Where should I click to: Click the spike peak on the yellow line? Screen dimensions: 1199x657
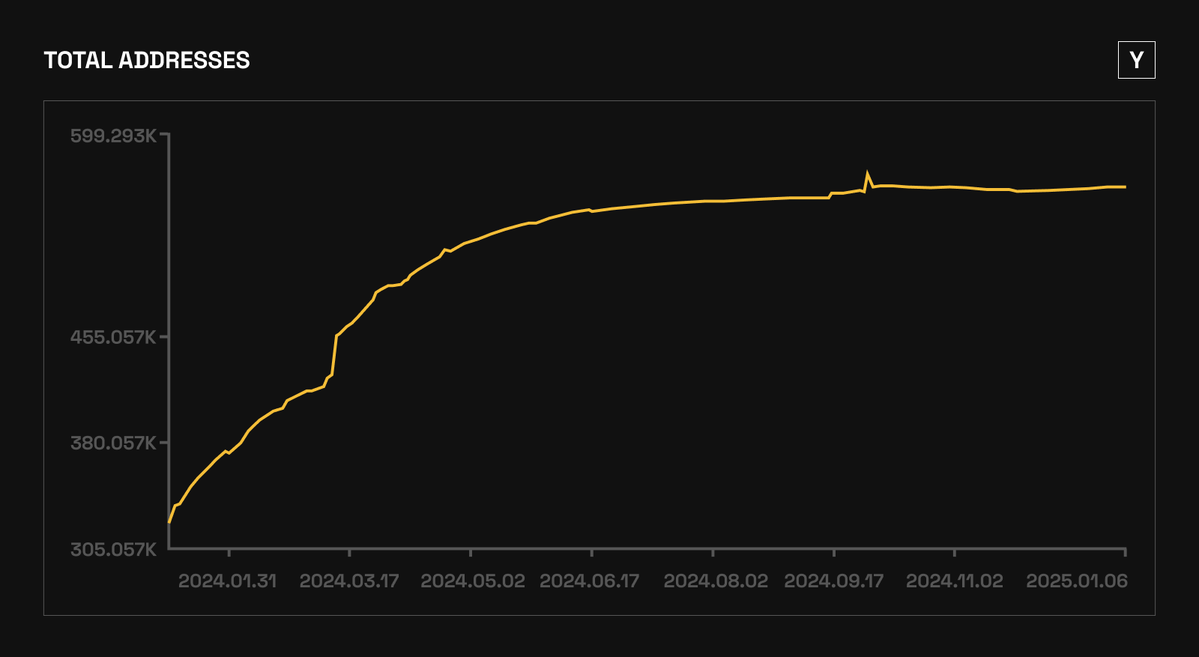coord(867,173)
